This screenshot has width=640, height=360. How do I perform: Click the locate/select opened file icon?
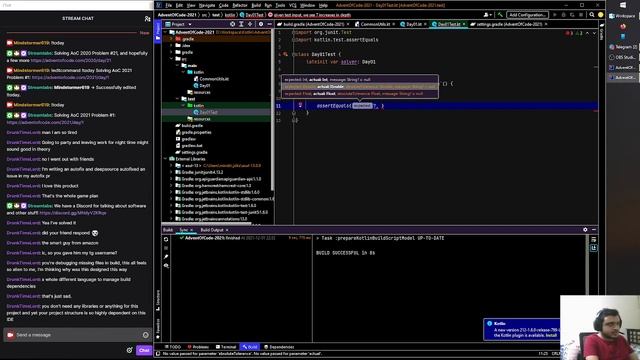(232, 24)
